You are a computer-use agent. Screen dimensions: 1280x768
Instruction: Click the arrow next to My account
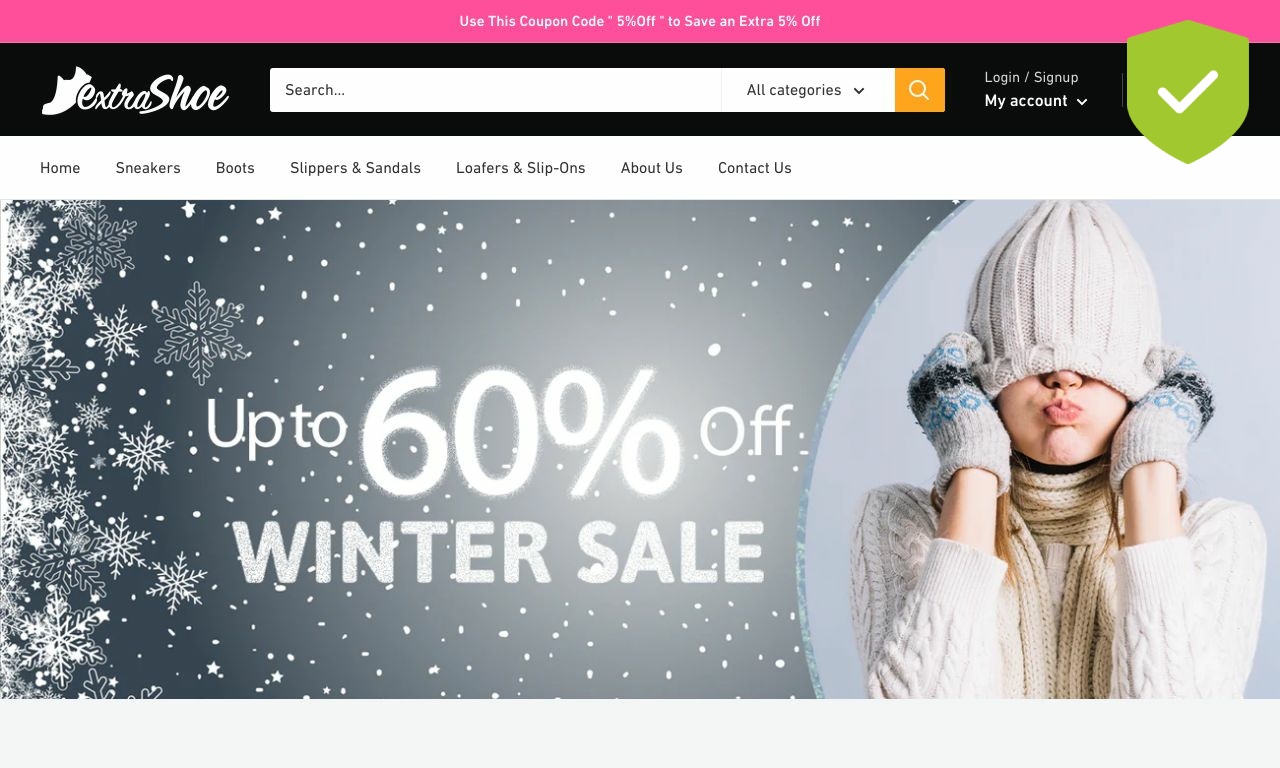coord(1081,102)
